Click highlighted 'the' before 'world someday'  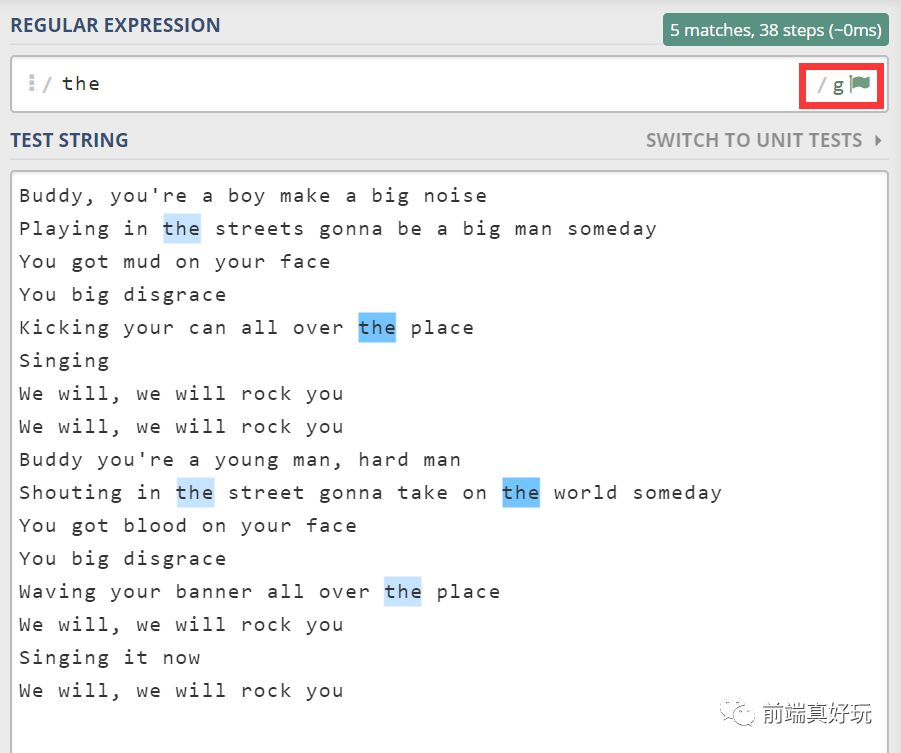[x=521, y=493]
